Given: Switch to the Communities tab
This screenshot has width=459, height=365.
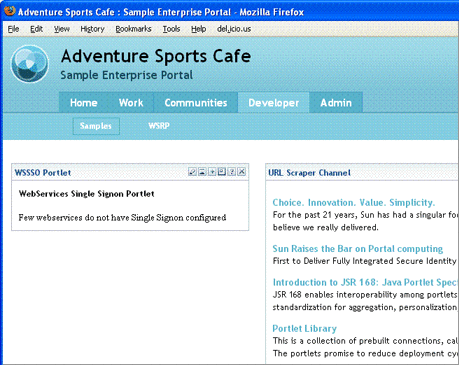Looking at the screenshot, I should [x=196, y=103].
